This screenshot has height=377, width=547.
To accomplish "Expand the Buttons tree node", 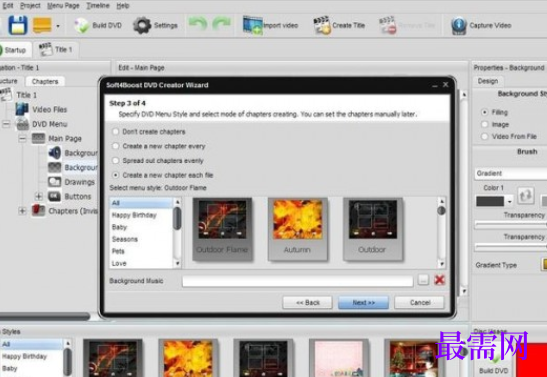I will pyautogui.click(x=39, y=196).
